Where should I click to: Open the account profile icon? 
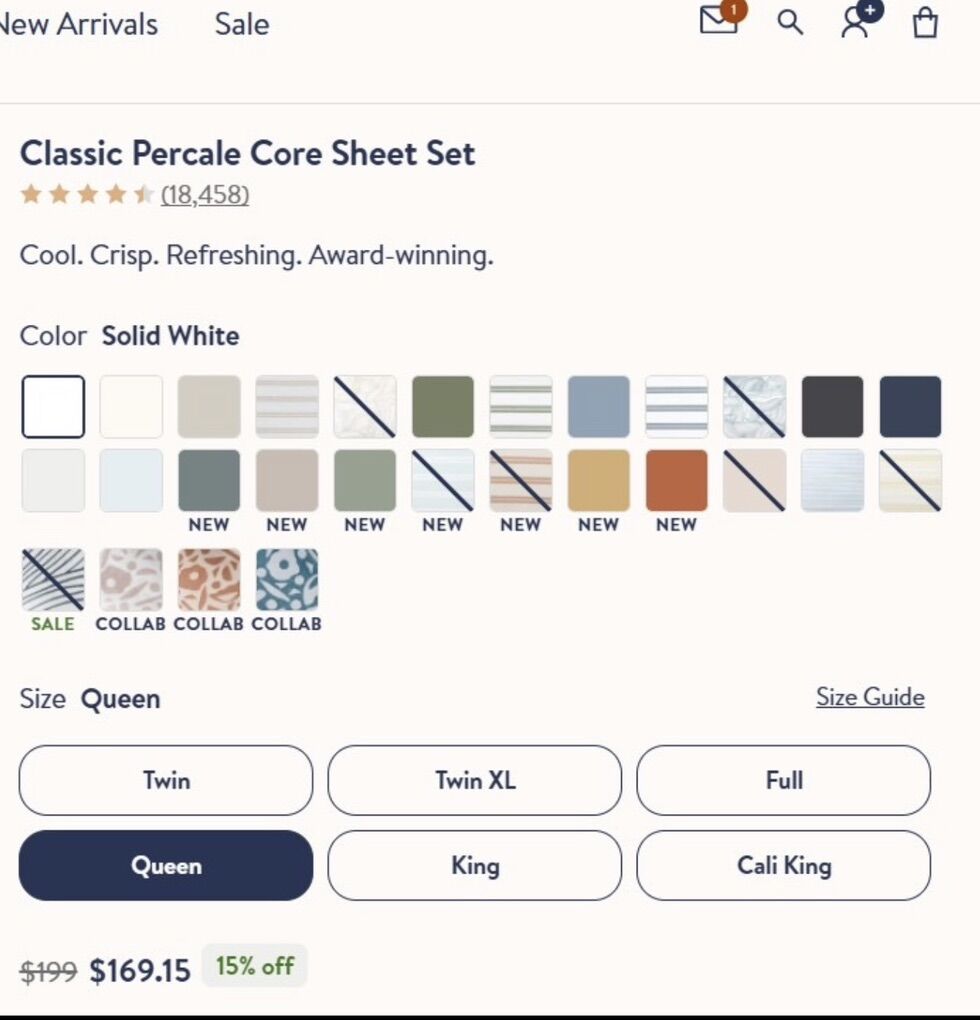tap(856, 22)
